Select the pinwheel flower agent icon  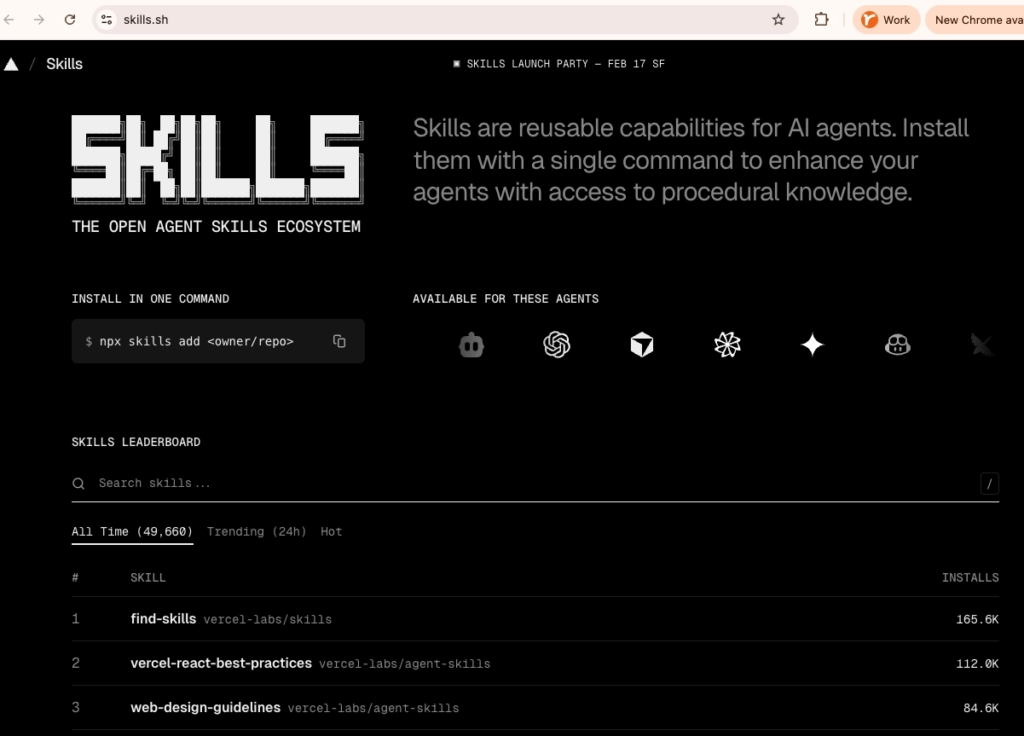(x=727, y=345)
